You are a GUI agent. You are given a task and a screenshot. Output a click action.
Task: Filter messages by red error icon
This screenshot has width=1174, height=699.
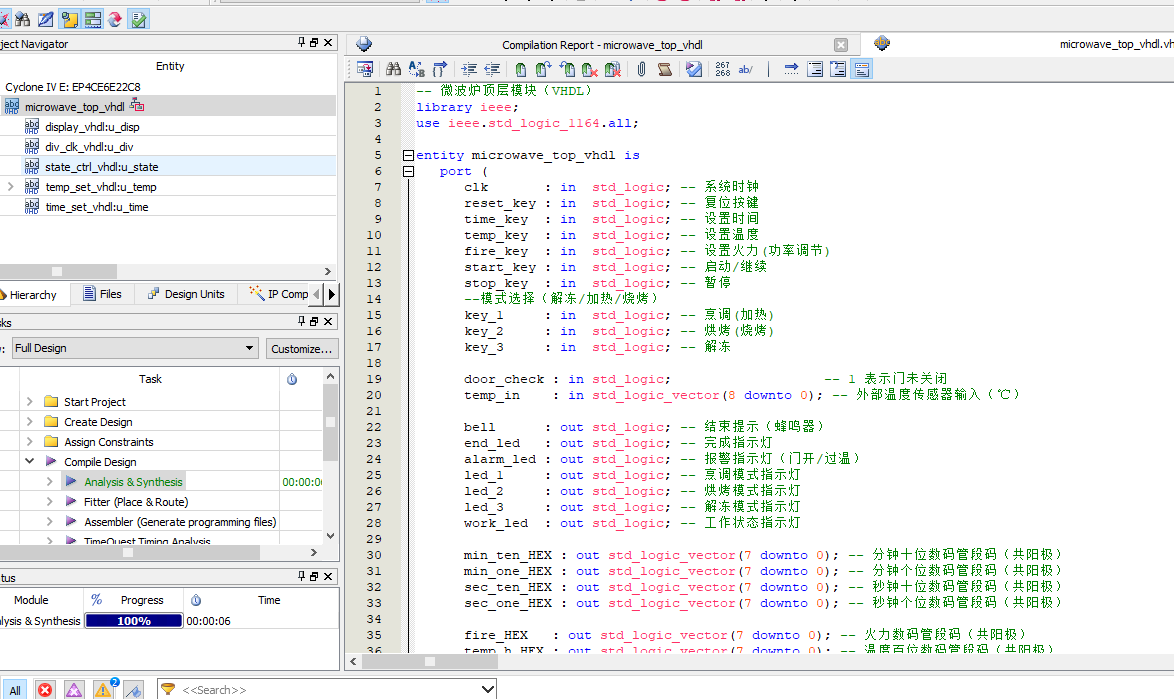coord(45,690)
